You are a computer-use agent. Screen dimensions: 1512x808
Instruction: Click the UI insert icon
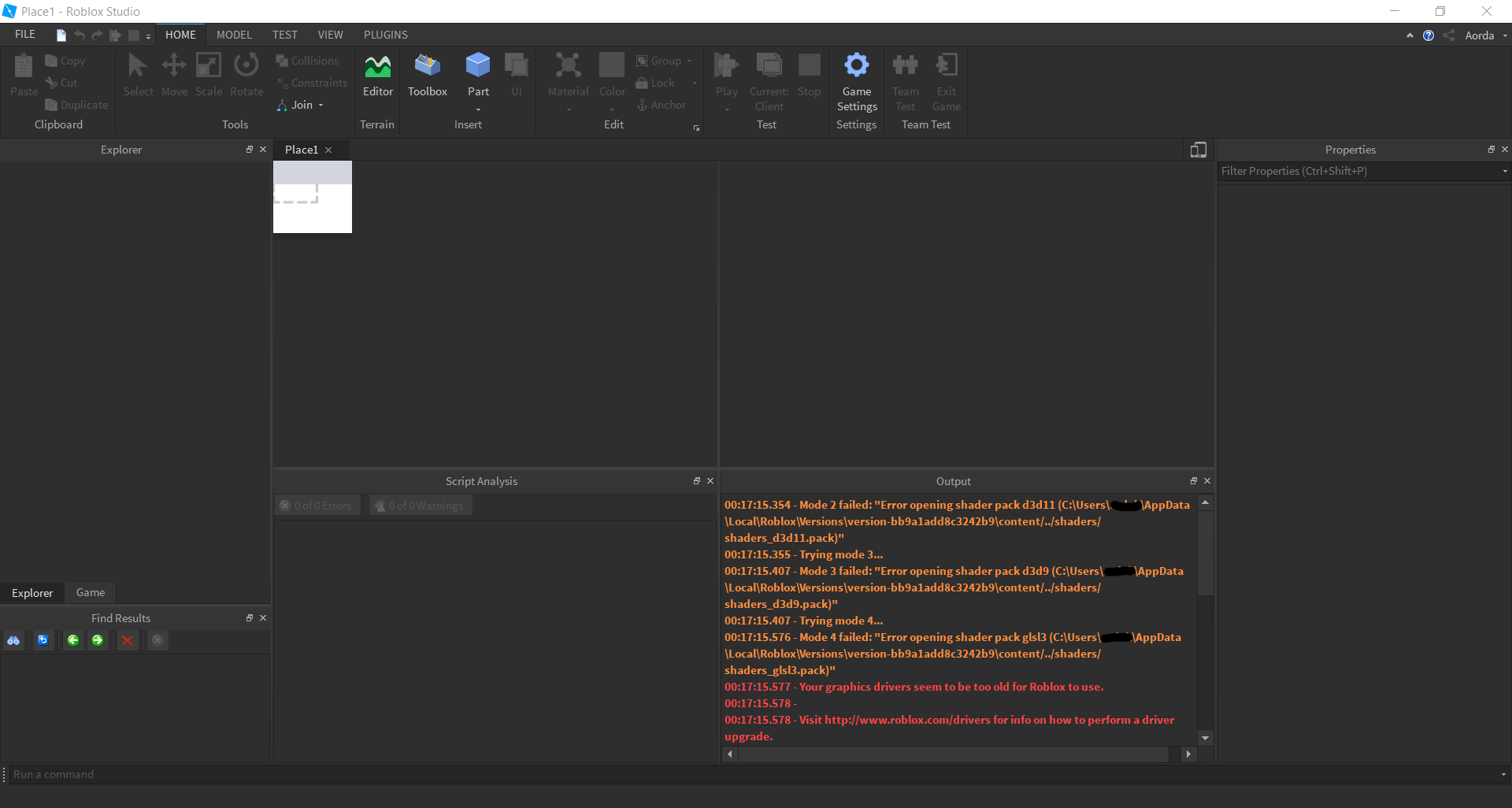517,65
